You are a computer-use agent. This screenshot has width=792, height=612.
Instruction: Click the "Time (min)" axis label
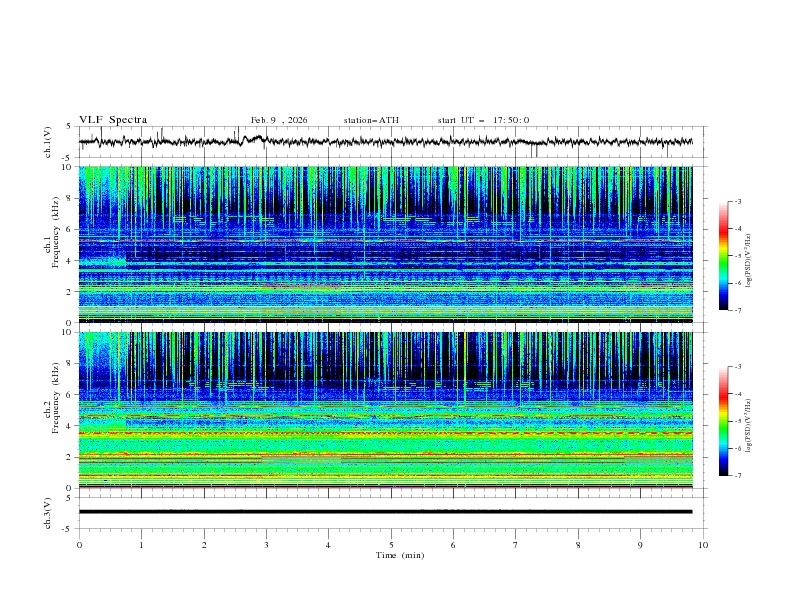coord(400,555)
